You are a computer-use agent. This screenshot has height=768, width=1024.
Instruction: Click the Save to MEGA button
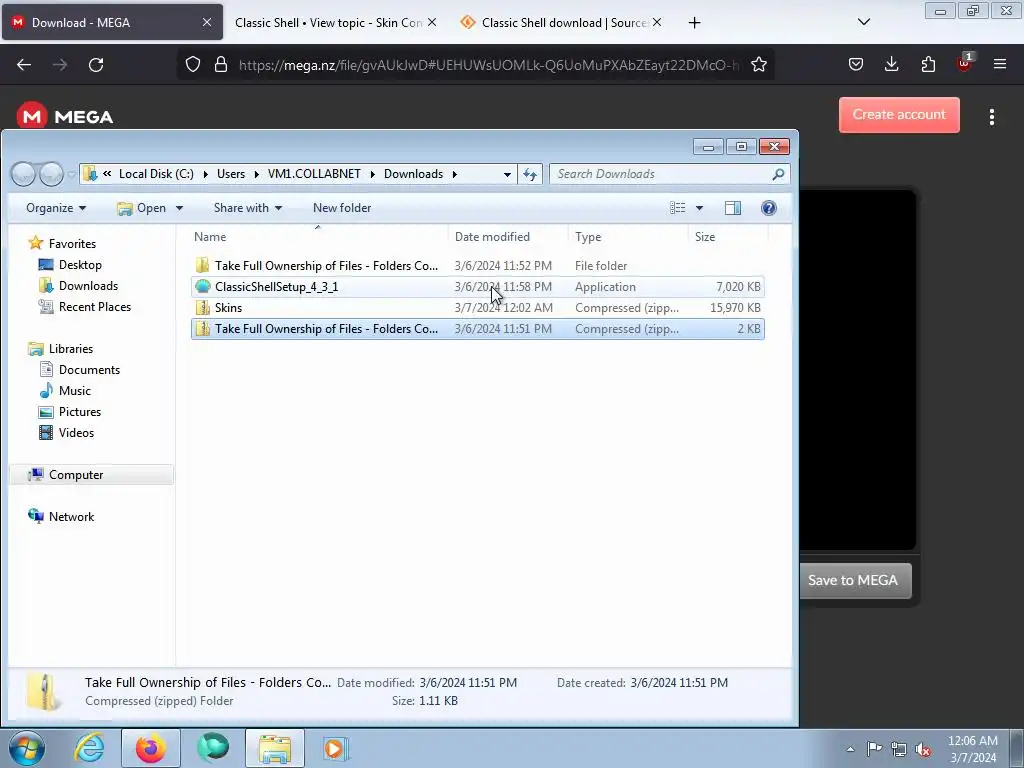click(x=853, y=580)
